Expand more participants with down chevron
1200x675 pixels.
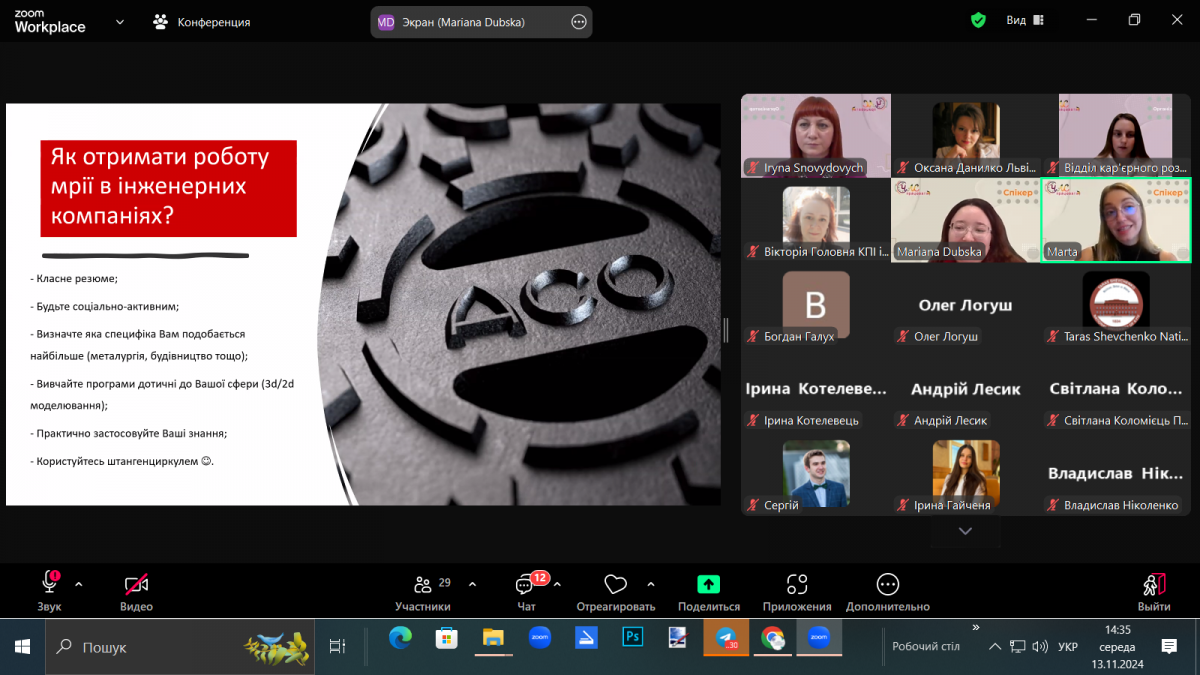965,532
